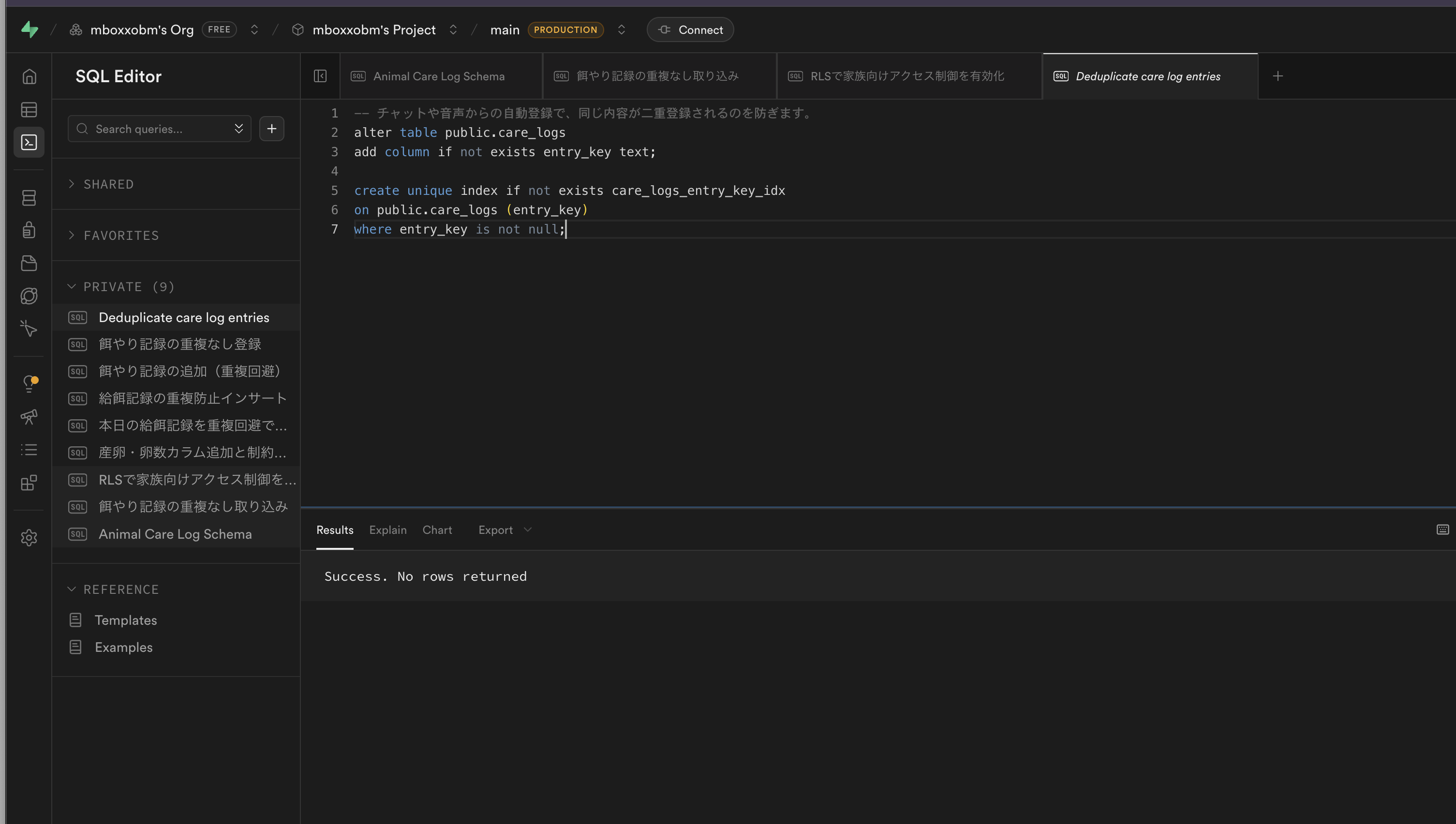1456x824 pixels.
Task: Select Deduplicate care log entries tab
Action: 1150,76
